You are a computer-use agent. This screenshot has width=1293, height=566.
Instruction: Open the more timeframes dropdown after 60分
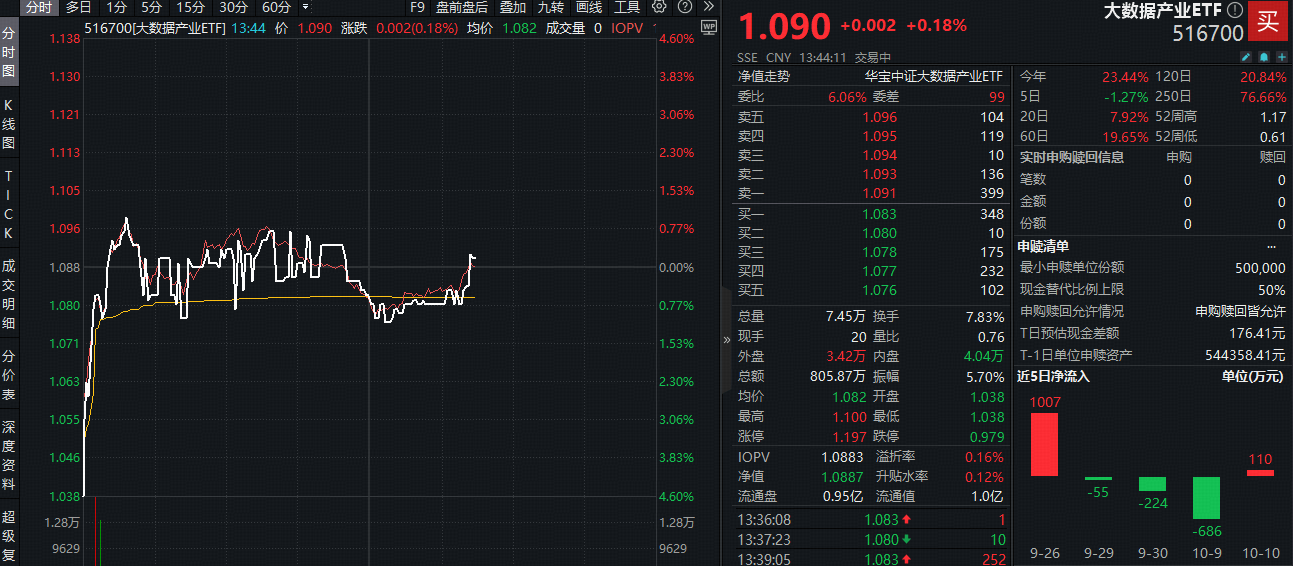click(305, 7)
